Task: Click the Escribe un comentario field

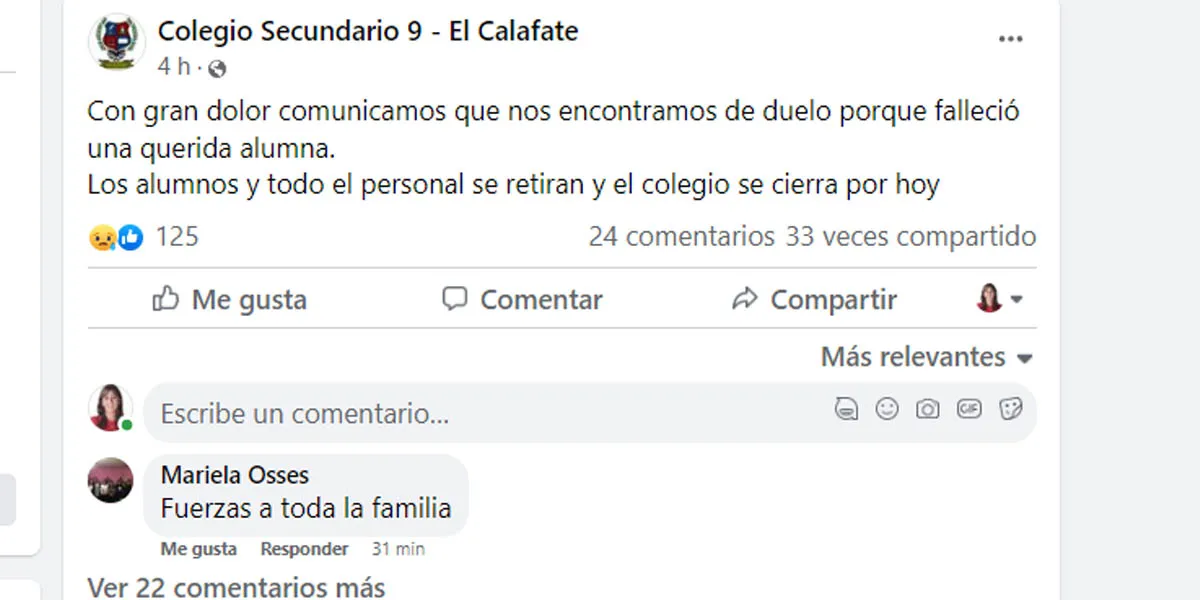Action: click(480, 413)
